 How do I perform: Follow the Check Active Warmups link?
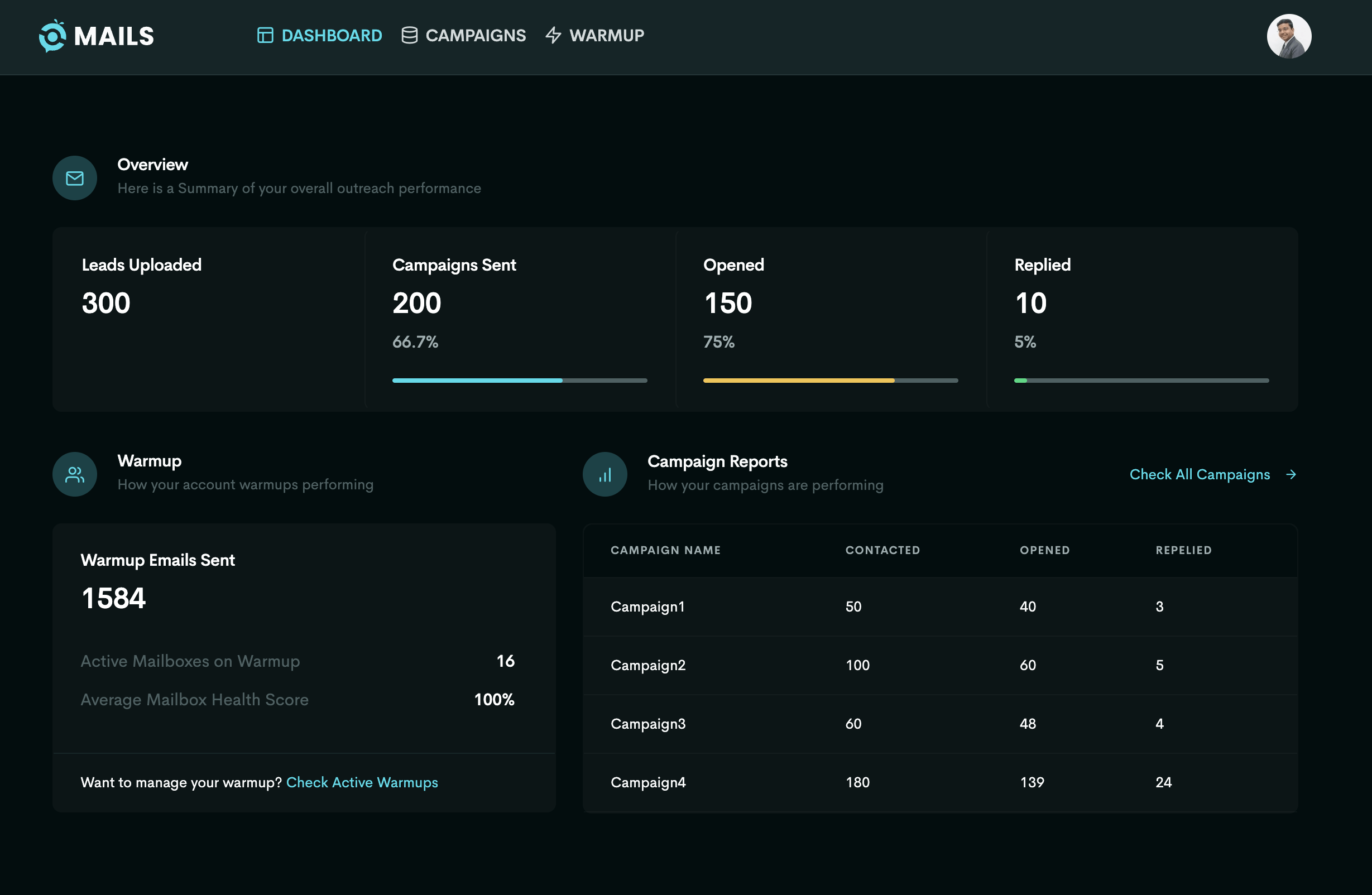point(362,782)
